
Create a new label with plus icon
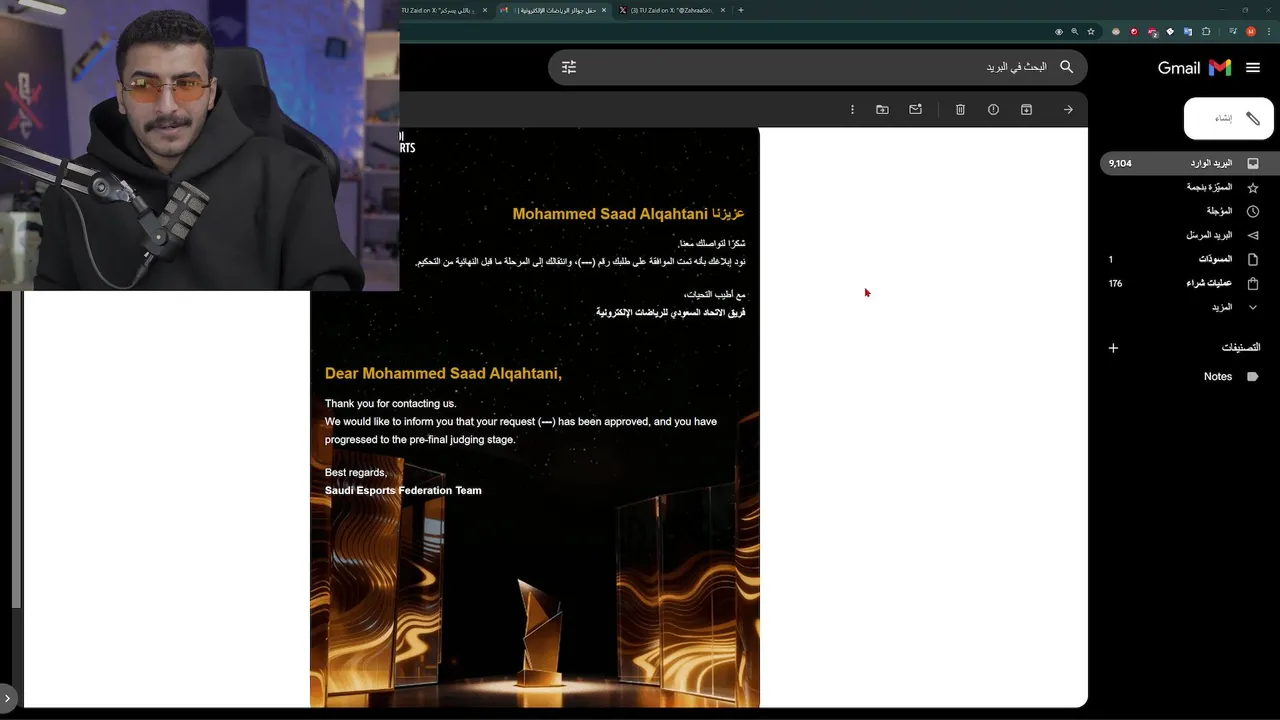[x=1113, y=348]
